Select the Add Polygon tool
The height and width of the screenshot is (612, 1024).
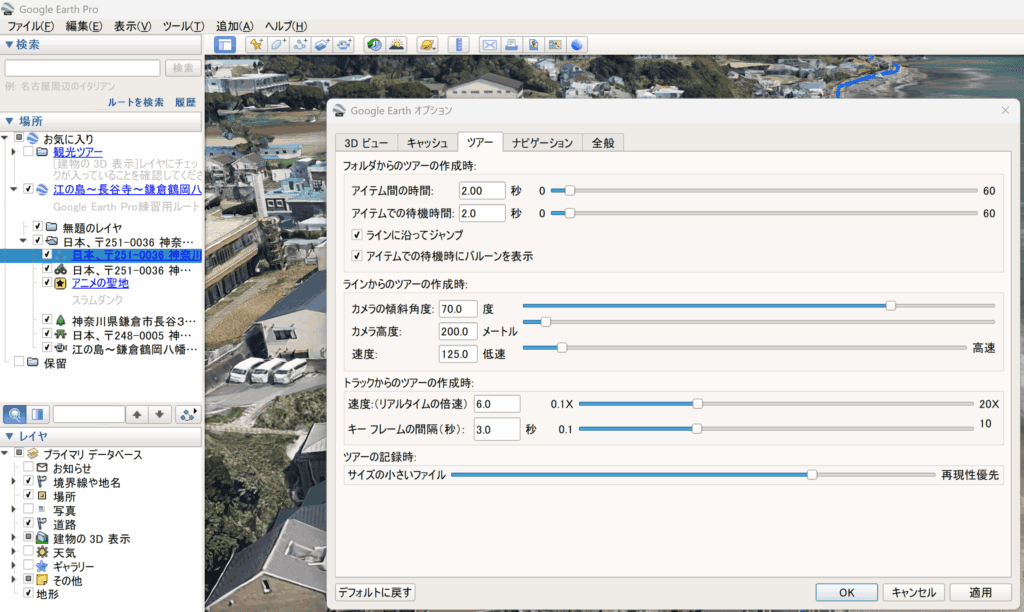click(278, 44)
